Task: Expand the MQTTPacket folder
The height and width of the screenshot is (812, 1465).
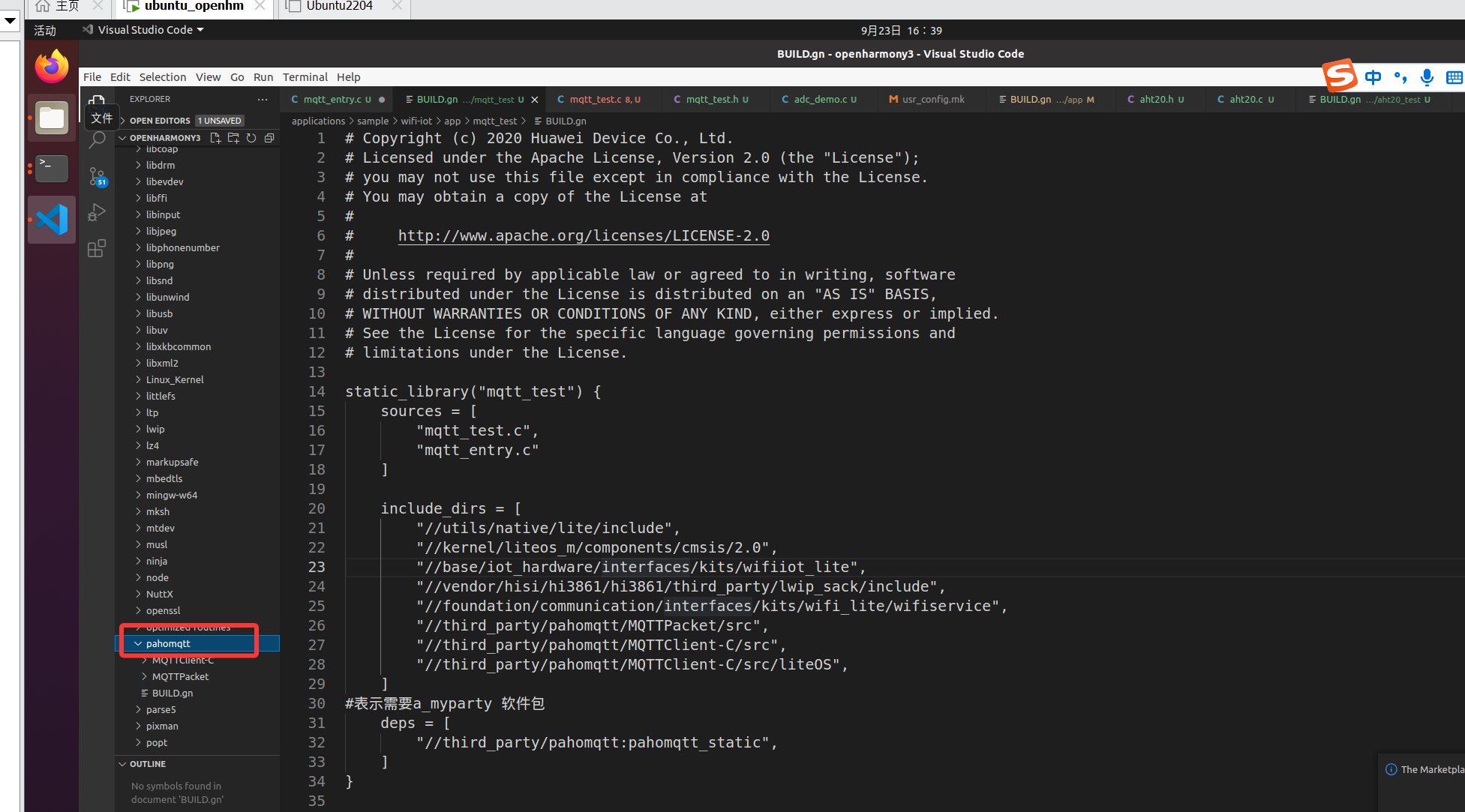Action: pyautogui.click(x=180, y=677)
